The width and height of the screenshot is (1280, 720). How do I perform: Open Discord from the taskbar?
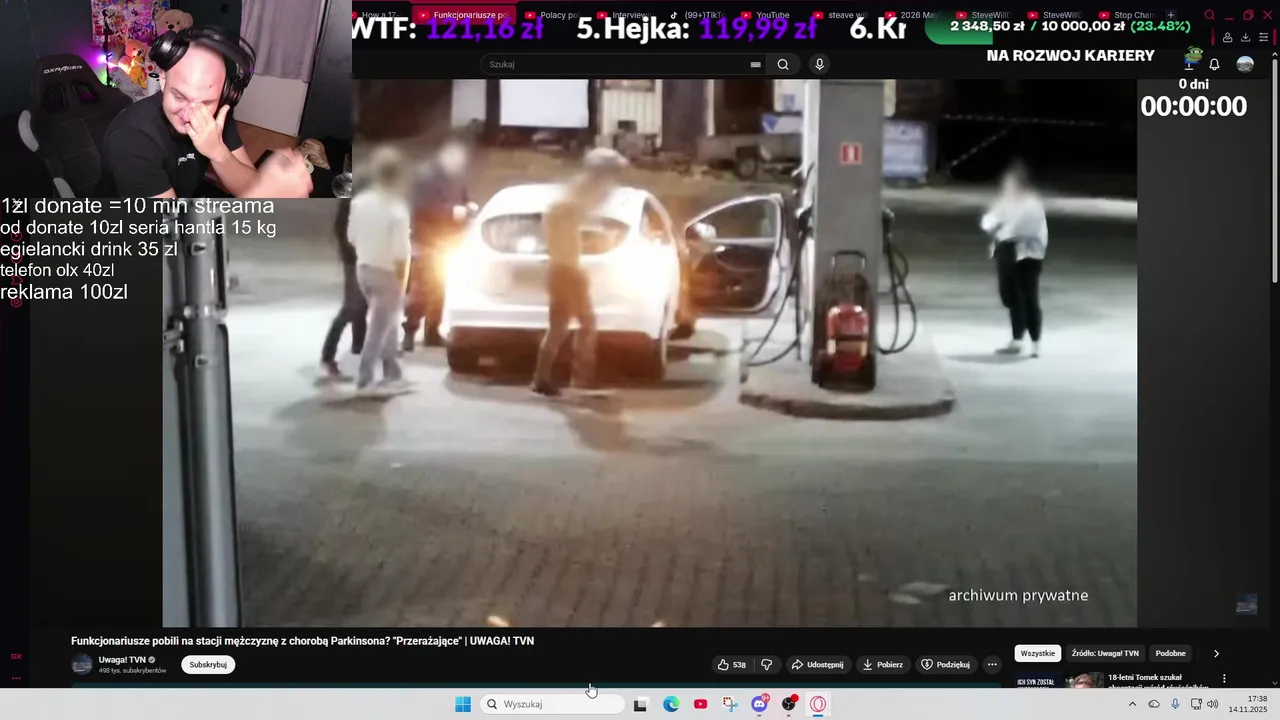[759, 704]
